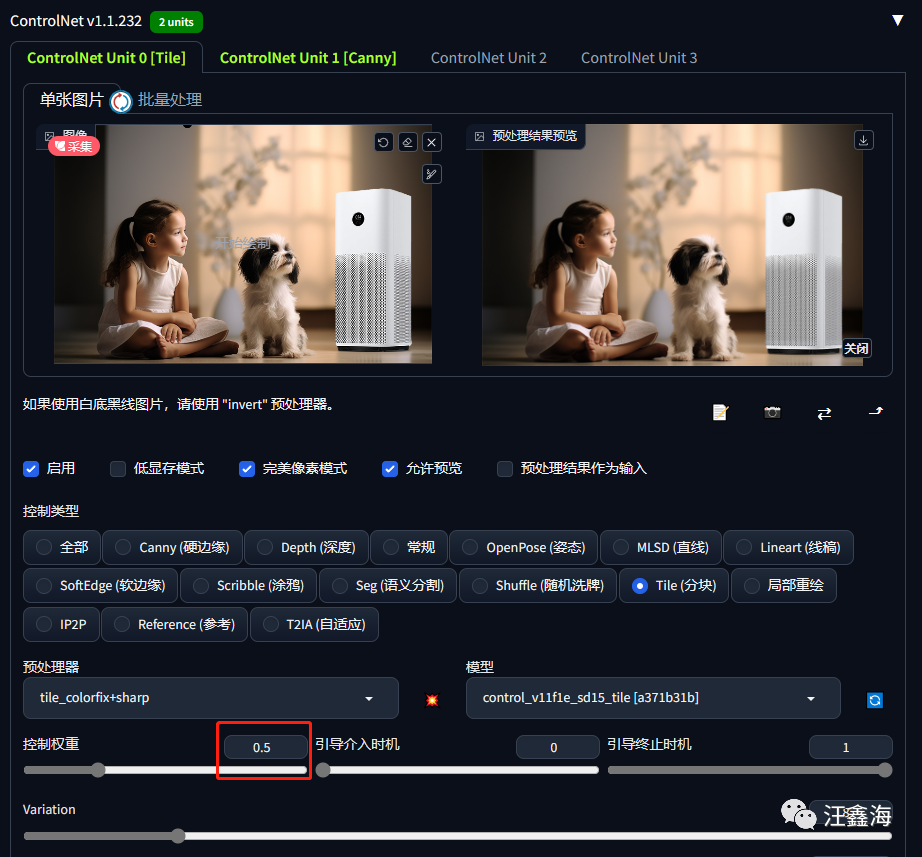The width and height of the screenshot is (922, 857).
Task: Enable 低显存模式 low VRAM checkbox
Action: click(x=118, y=469)
